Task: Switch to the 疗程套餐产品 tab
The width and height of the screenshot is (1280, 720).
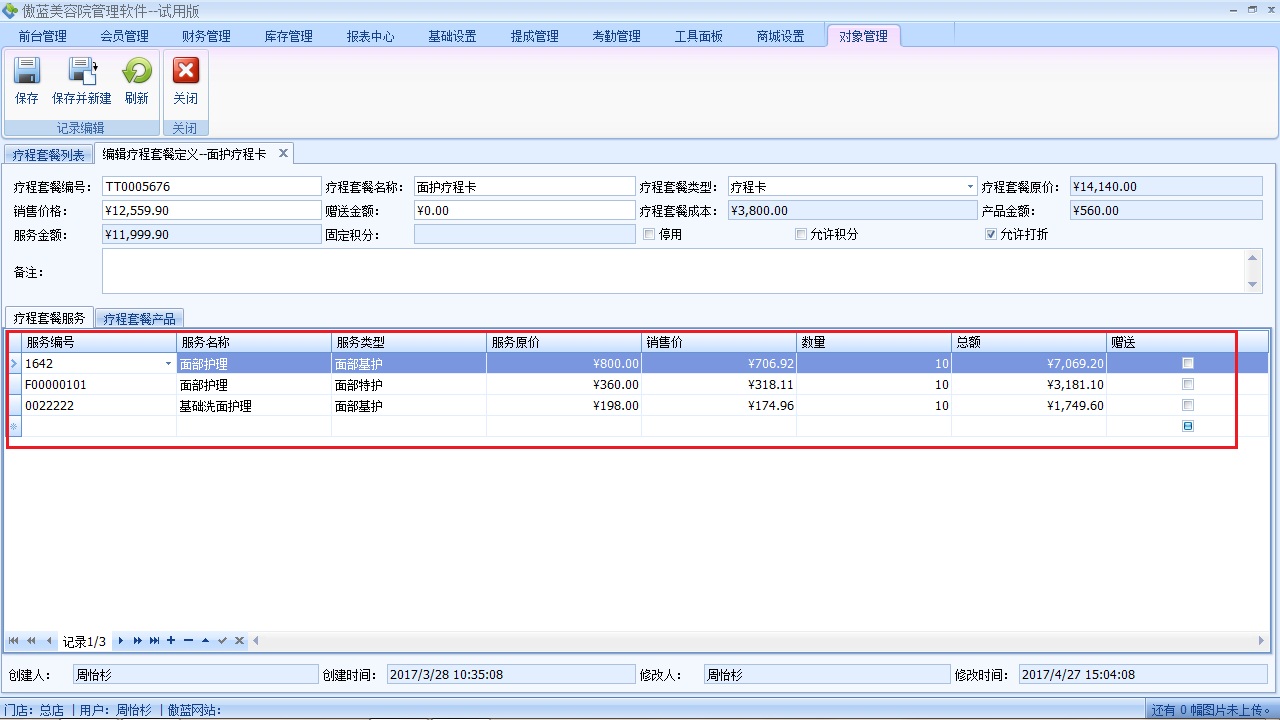Action: tap(139, 318)
